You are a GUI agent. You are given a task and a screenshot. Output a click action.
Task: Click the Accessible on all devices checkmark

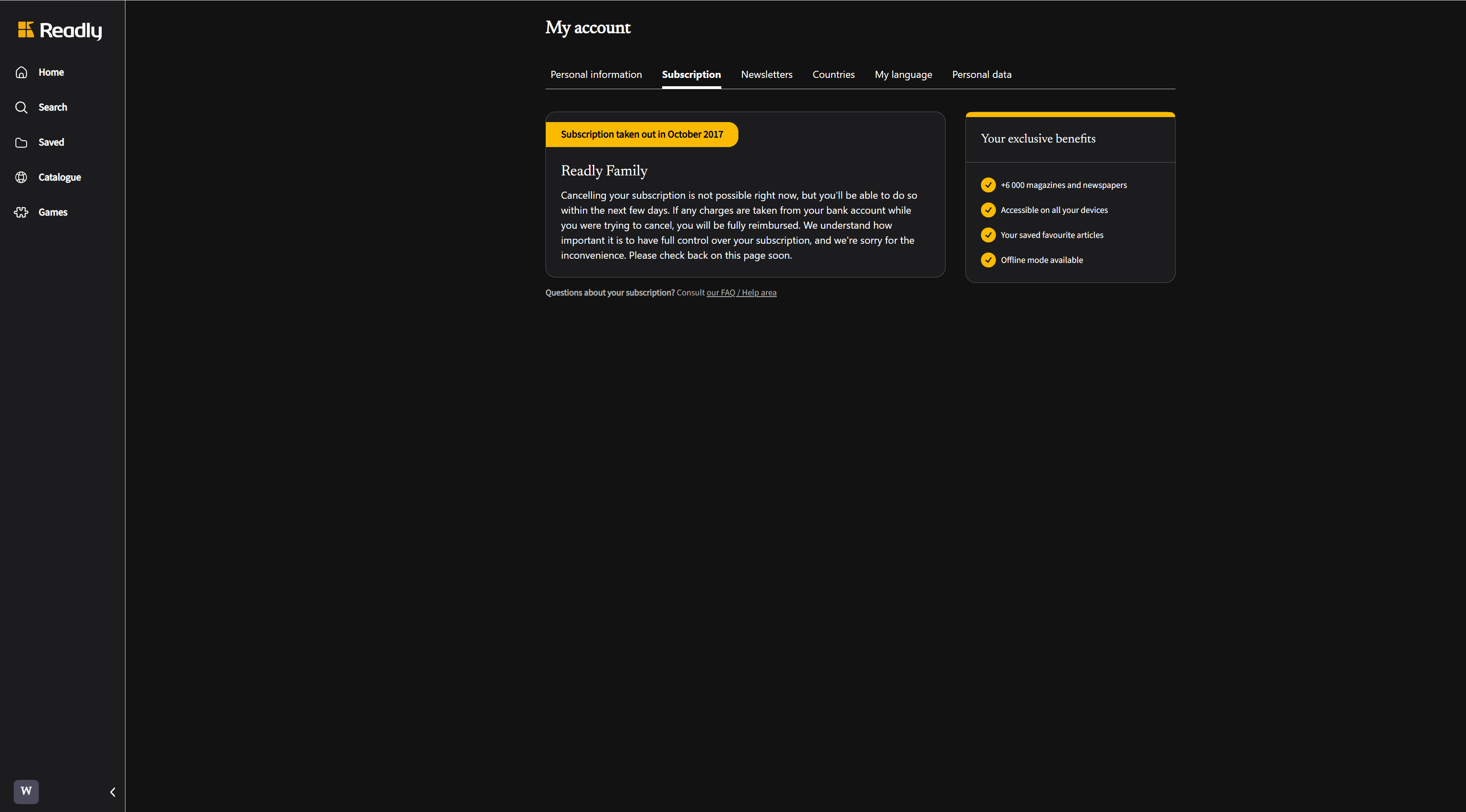[988, 210]
